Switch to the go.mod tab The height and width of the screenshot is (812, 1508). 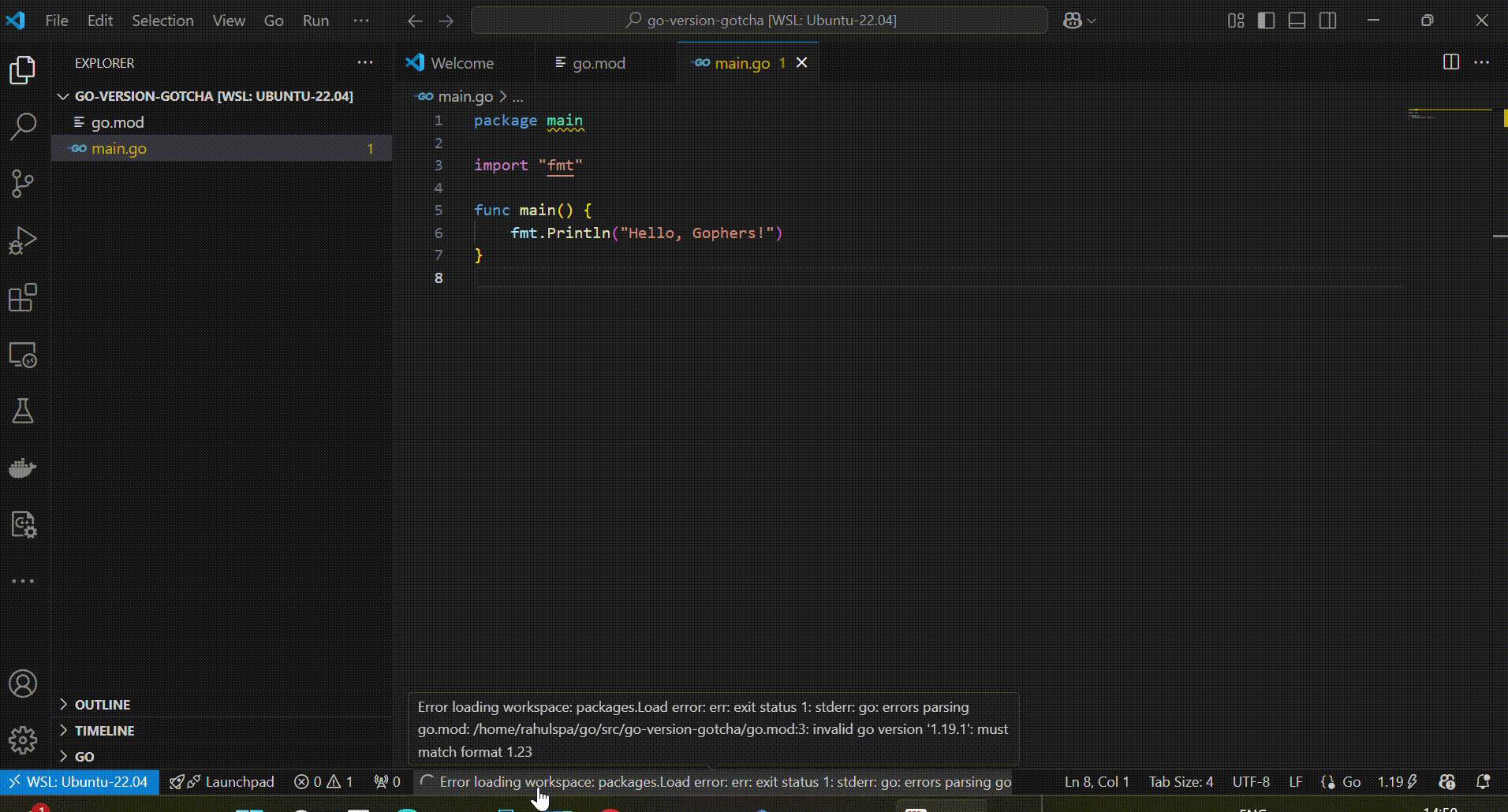pyautogui.click(x=598, y=63)
